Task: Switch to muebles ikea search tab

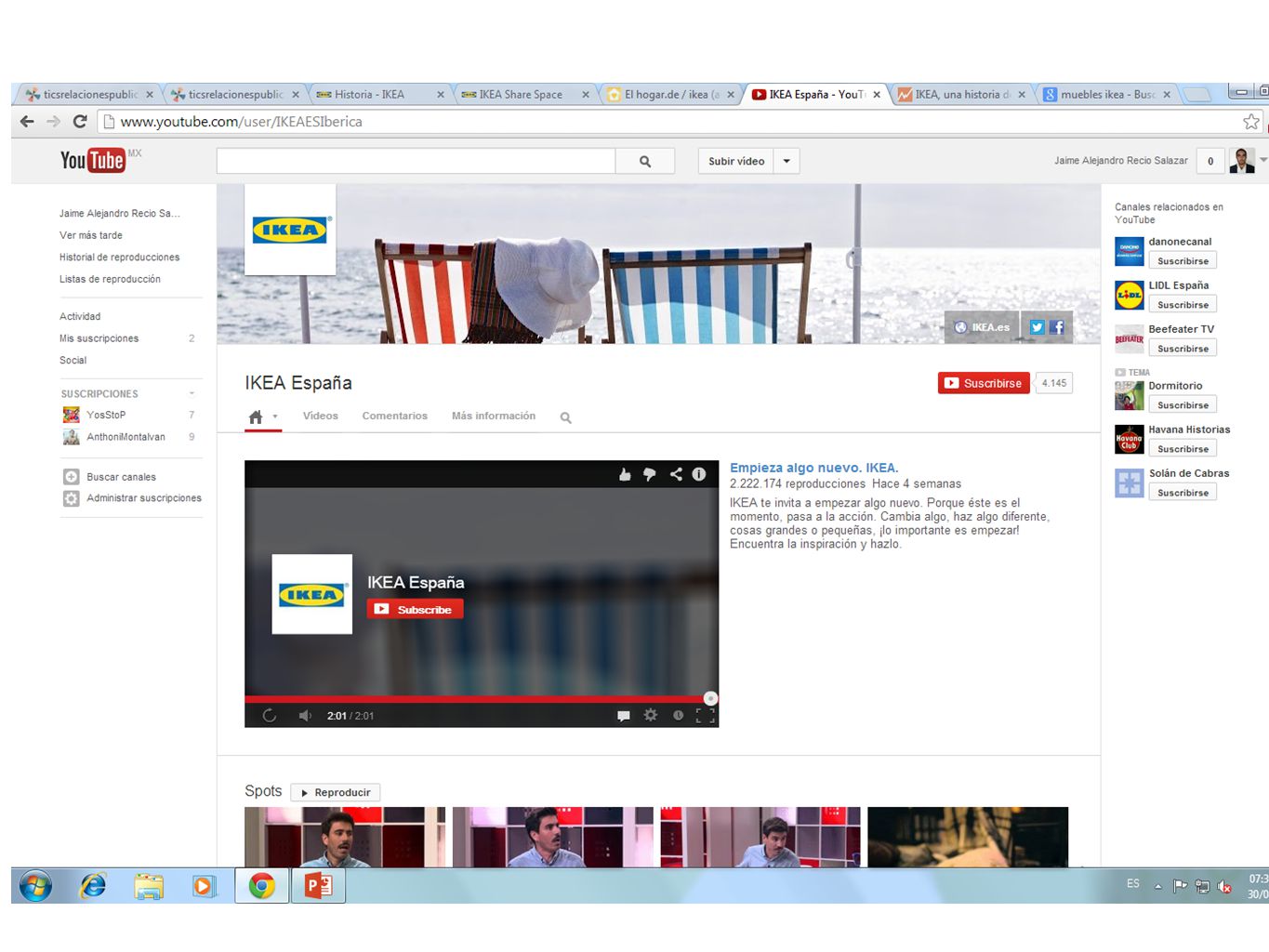Action: pyautogui.click(x=1105, y=94)
